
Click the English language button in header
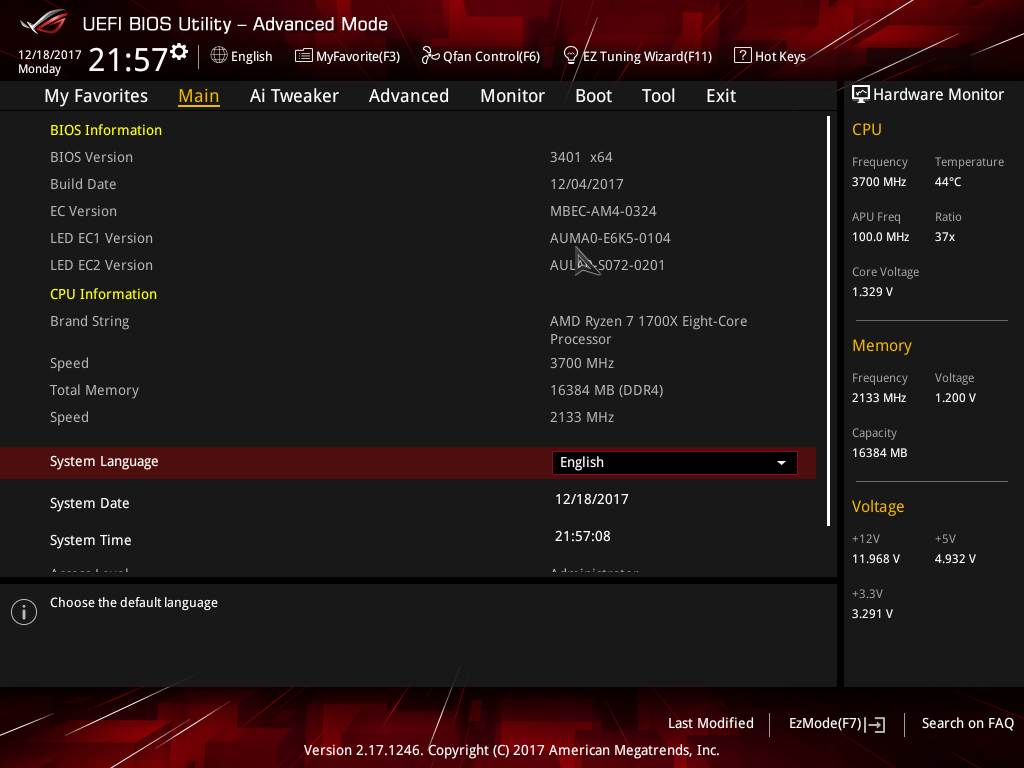coord(242,56)
